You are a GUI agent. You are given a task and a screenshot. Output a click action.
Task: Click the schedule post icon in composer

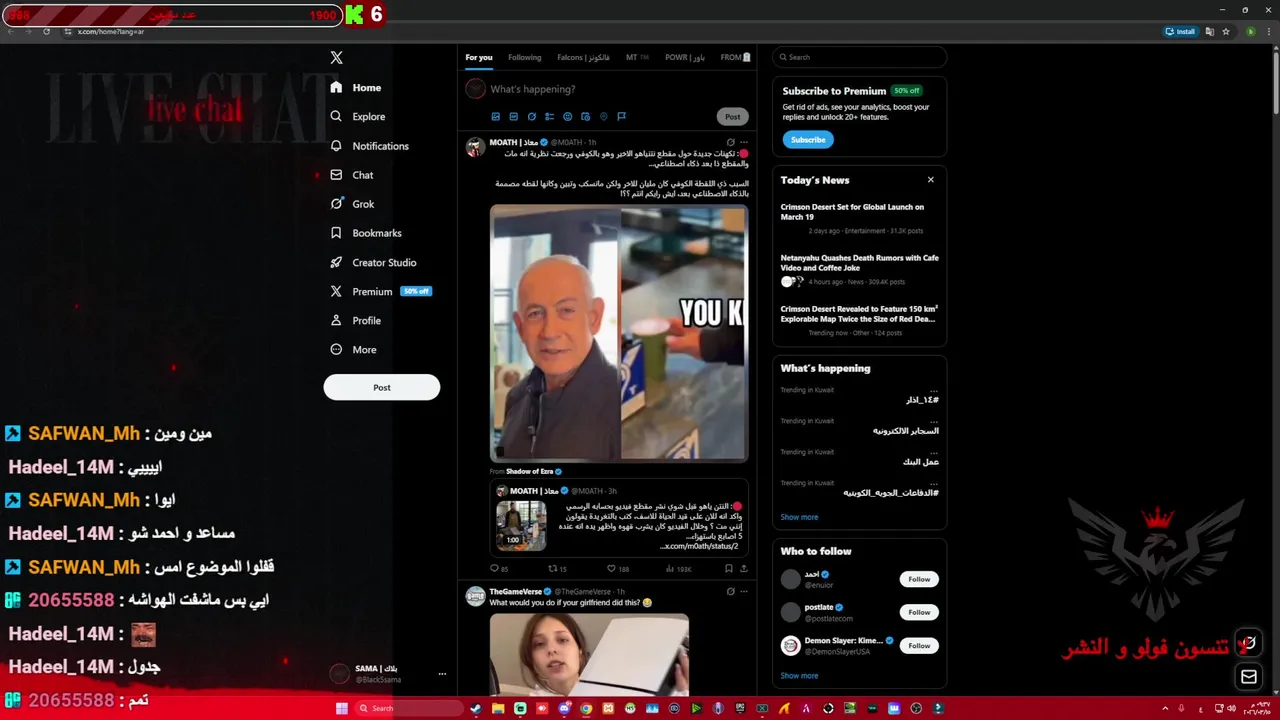tap(585, 116)
